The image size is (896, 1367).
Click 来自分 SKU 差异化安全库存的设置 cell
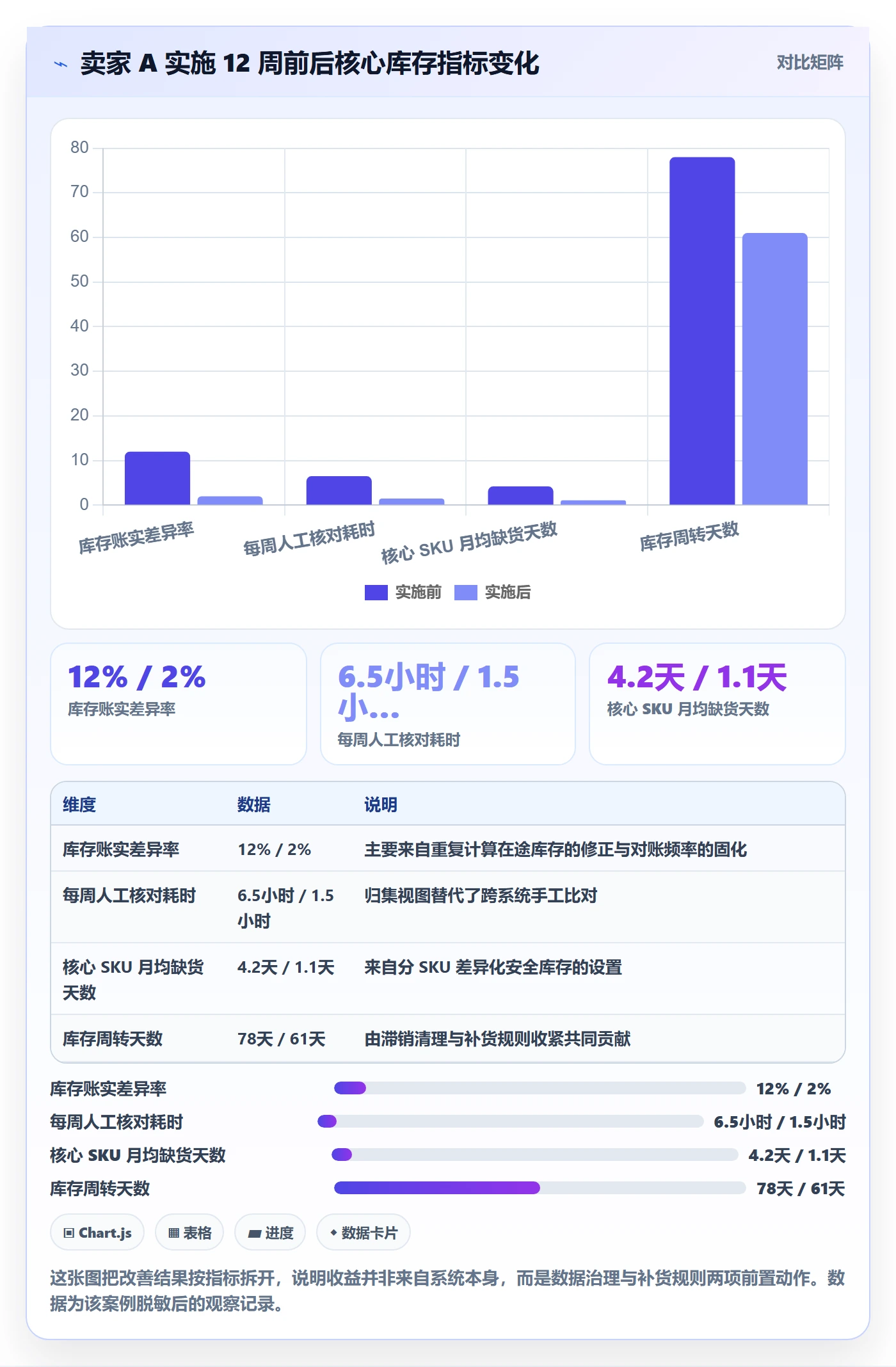[x=493, y=967]
